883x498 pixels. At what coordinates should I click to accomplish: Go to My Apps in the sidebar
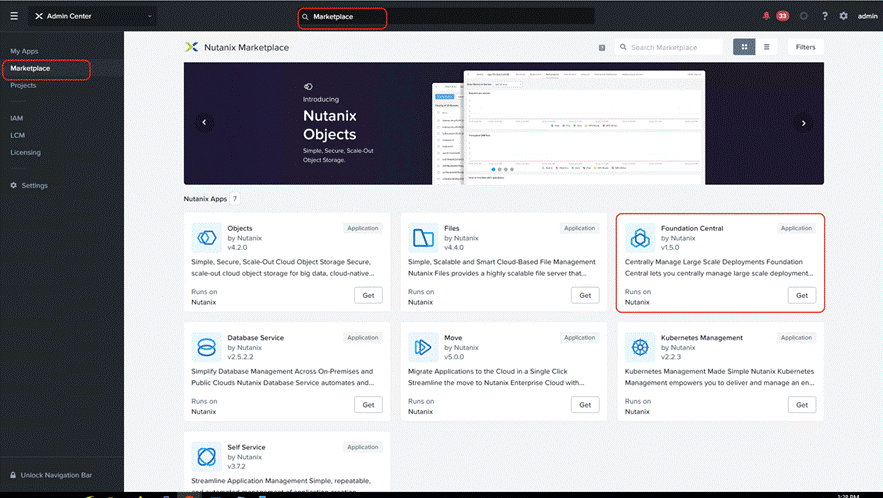(x=24, y=51)
